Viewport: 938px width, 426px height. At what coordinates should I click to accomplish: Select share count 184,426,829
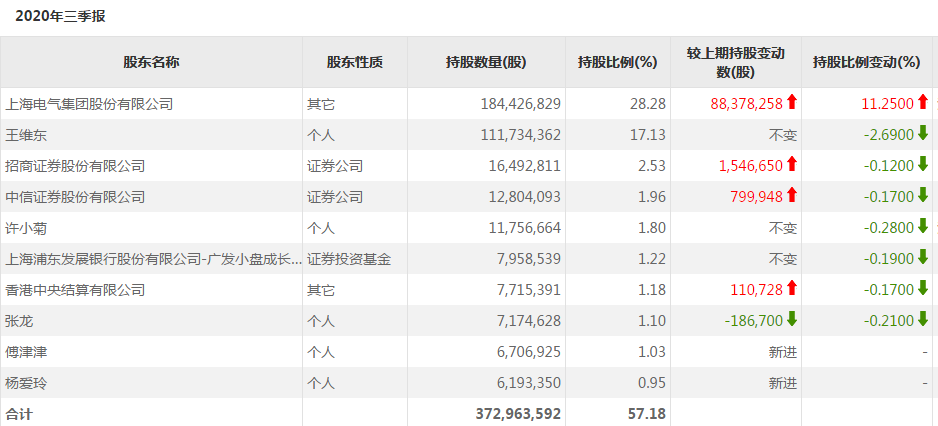pyautogui.click(x=520, y=104)
